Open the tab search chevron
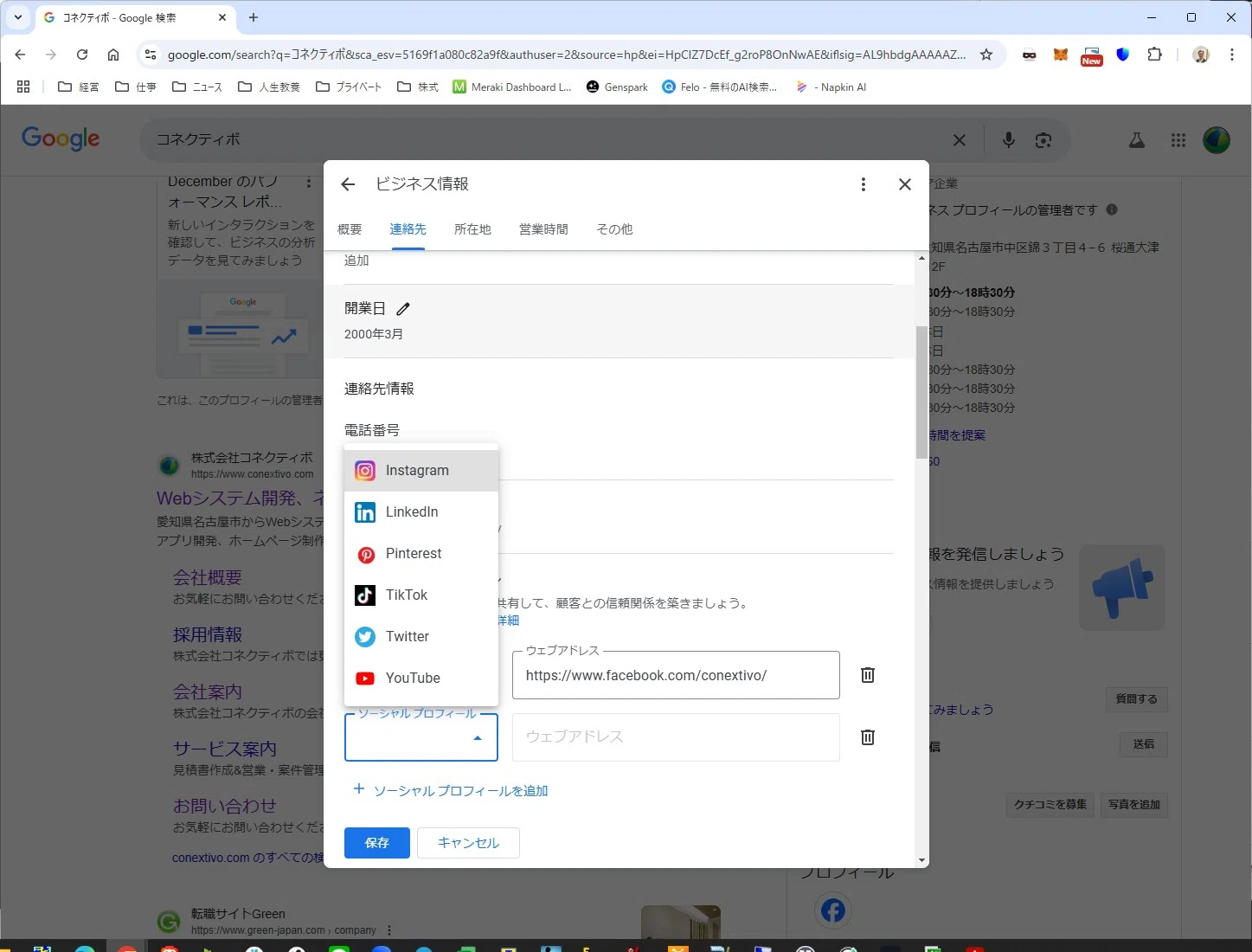This screenshot has height=952, width=1252. point(17,17)
